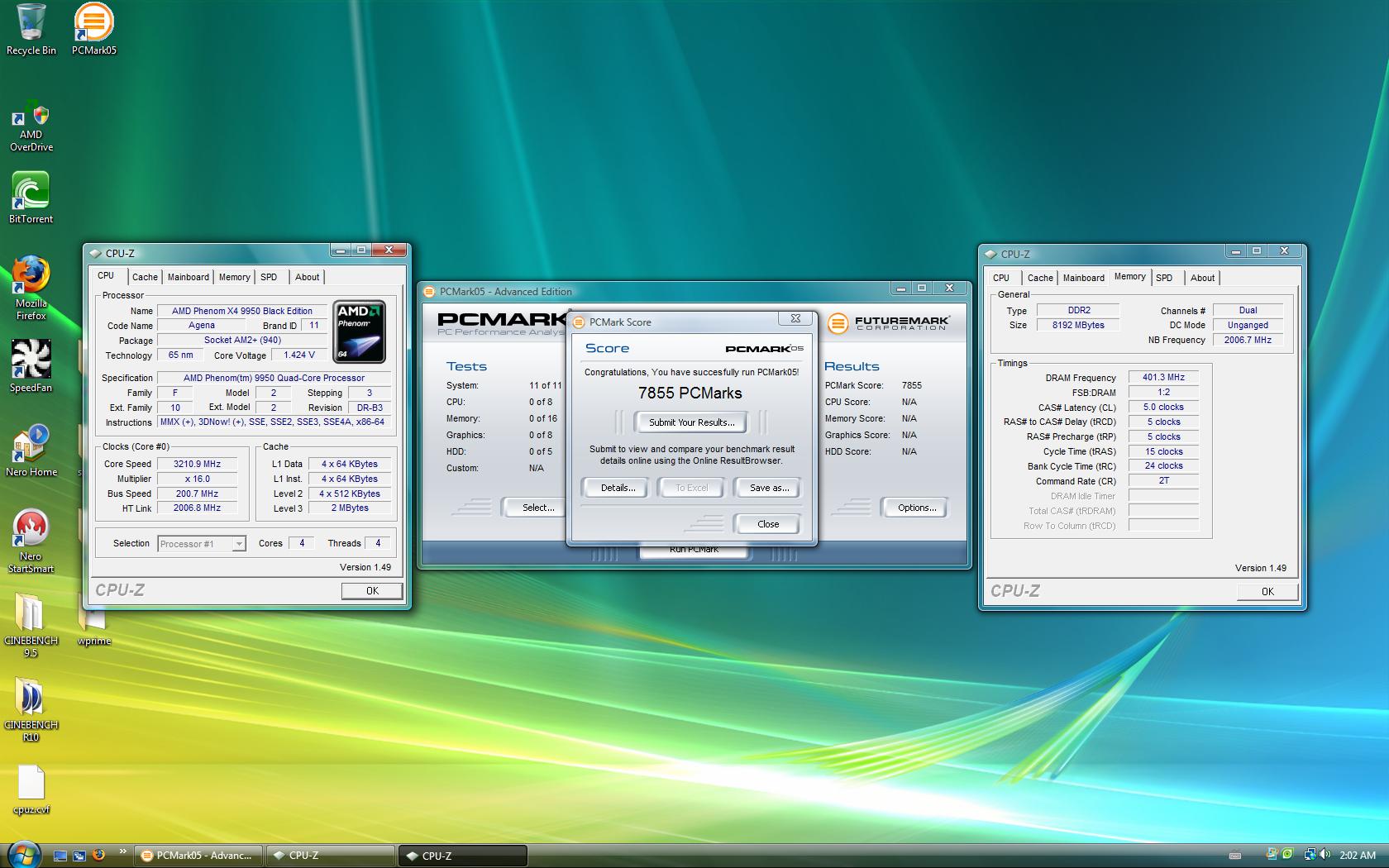Click the Close button in PCMark Score
The height and width of the screenshot is (868, 1389).
click(767, 524)
